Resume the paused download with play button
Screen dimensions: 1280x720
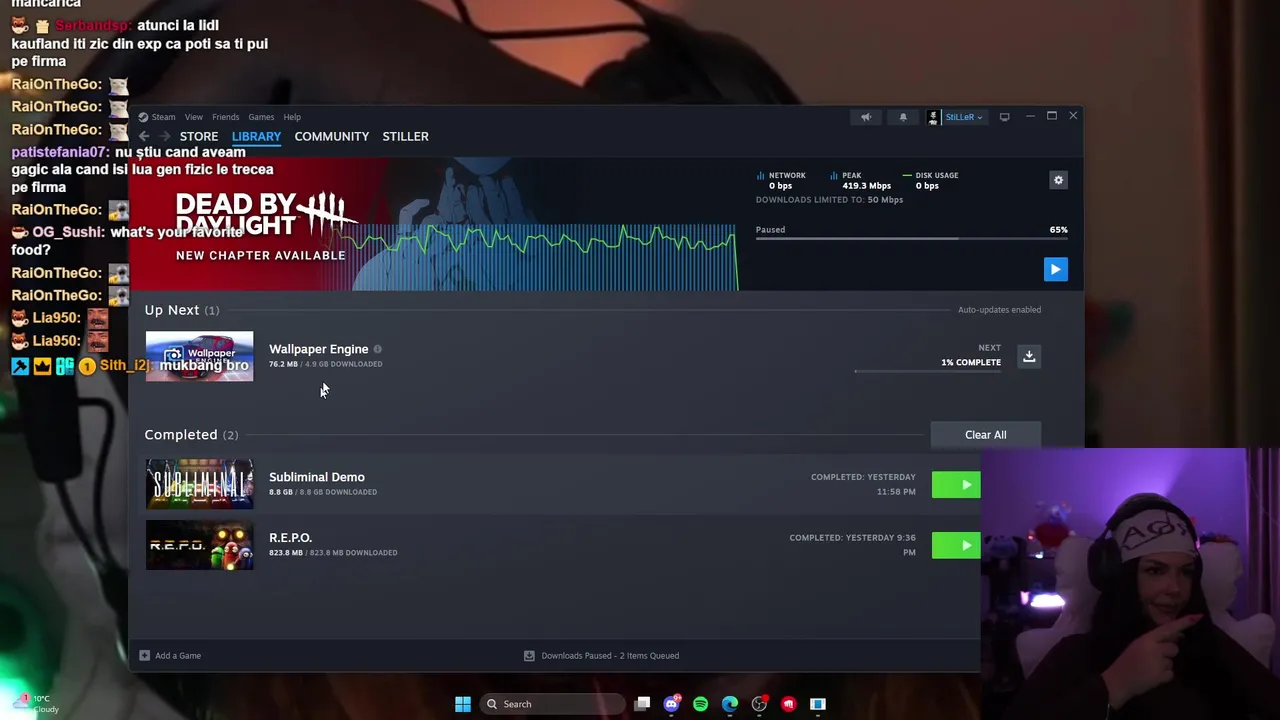tap(1055, 269)
